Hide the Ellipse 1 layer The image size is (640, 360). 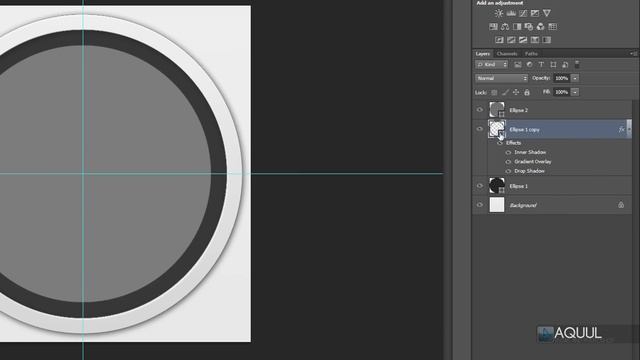(480, 186)
